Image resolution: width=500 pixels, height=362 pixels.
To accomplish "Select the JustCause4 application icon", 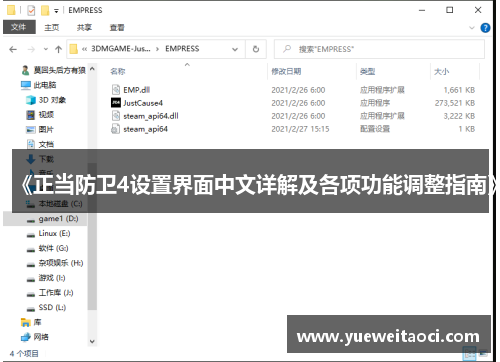I will coord(116,103).
